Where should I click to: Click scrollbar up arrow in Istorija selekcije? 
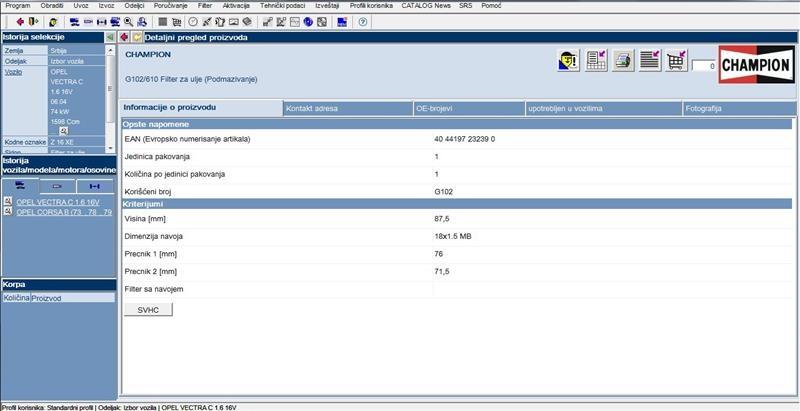[x=110, y=50]
